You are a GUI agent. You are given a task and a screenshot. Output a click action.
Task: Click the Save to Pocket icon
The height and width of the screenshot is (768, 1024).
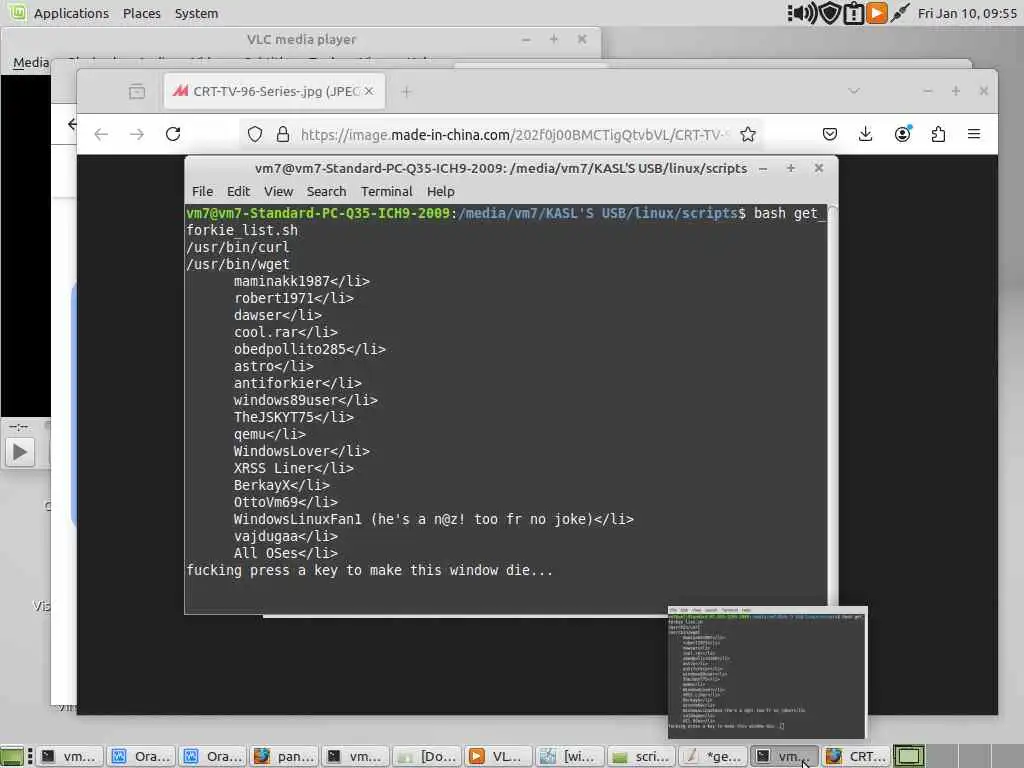829,135
